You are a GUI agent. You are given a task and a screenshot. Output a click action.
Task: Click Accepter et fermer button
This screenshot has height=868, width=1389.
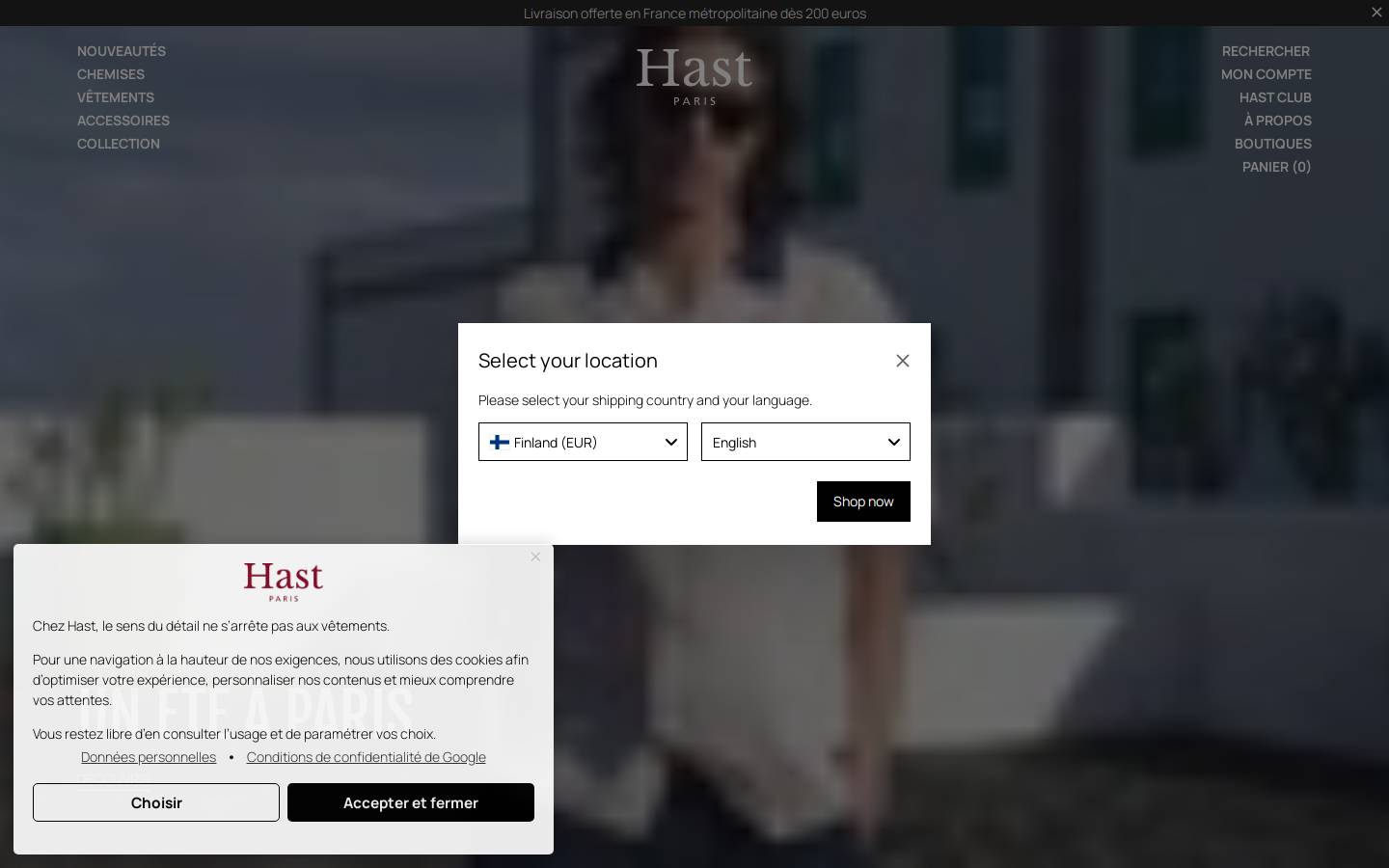(x=411, y=802)
